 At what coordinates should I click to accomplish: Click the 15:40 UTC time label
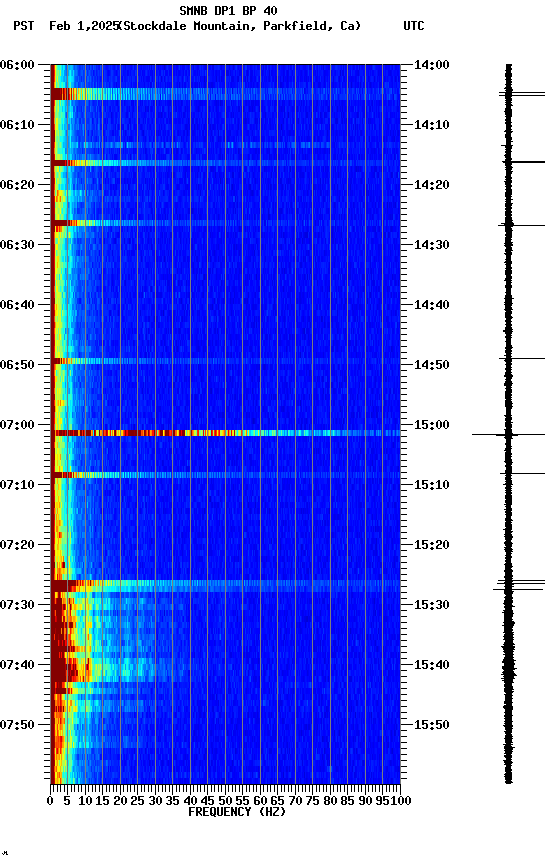432,666
